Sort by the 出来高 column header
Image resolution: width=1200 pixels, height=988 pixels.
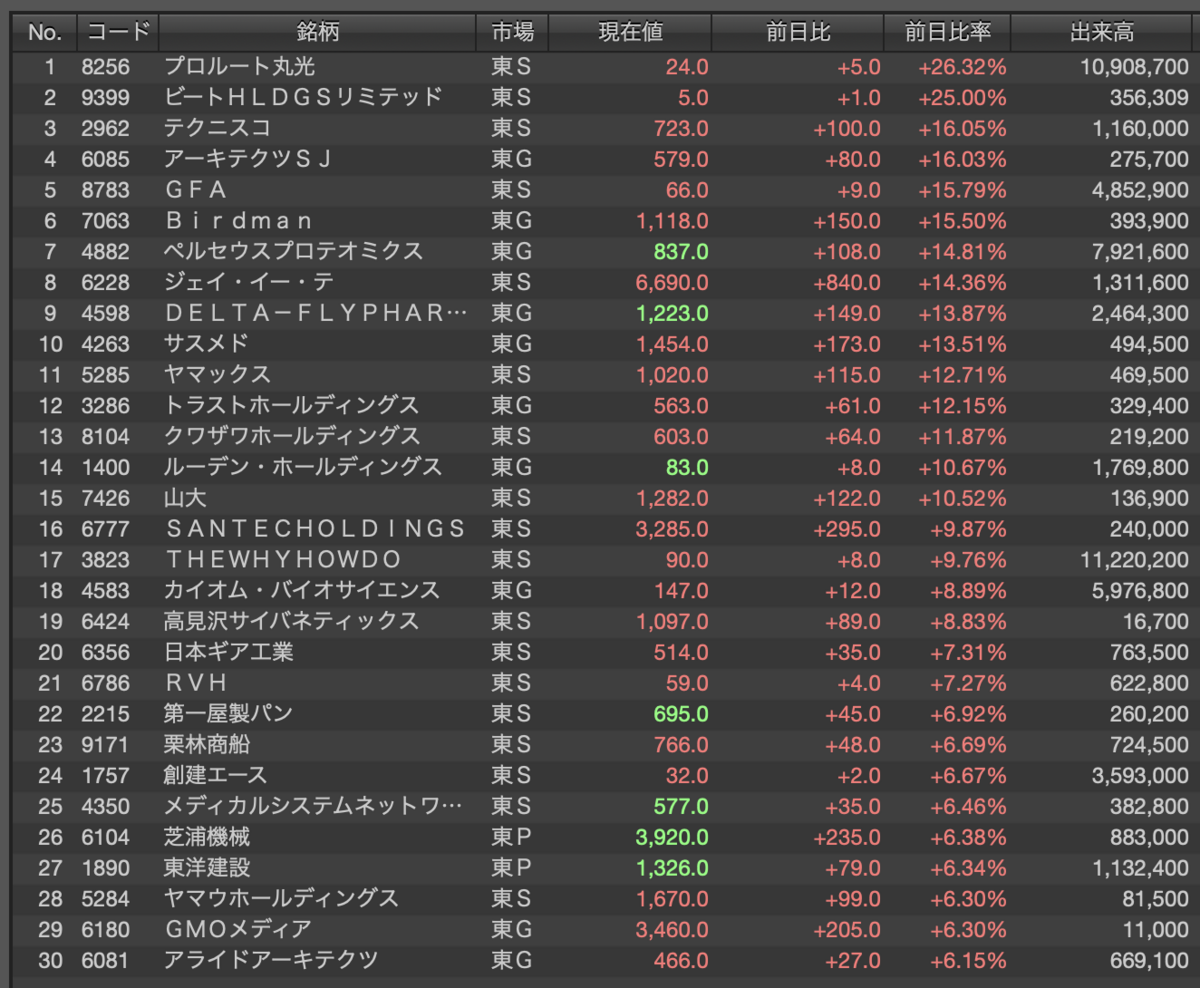[x=1102, y=32]
